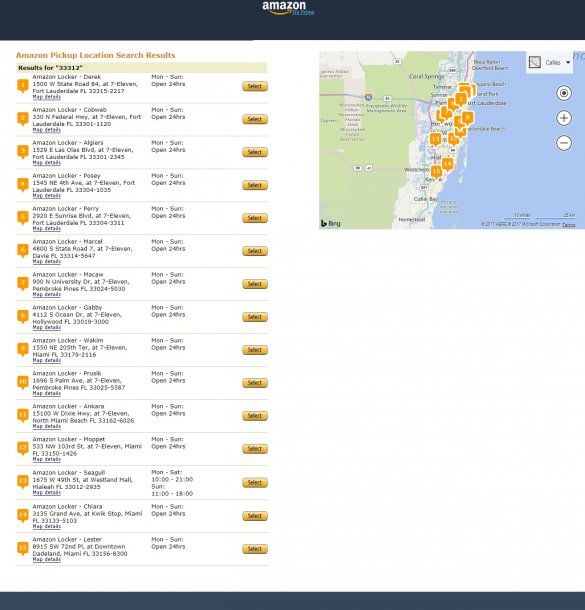Click map pin 14 on the map
Screen dimensions: 585x610
[x=447, y=165]
